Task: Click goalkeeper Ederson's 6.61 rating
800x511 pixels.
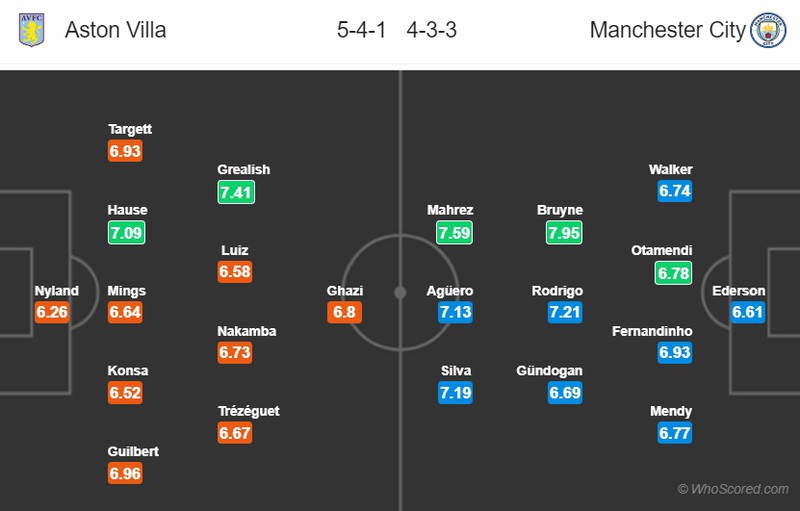Action: (748, 313)
